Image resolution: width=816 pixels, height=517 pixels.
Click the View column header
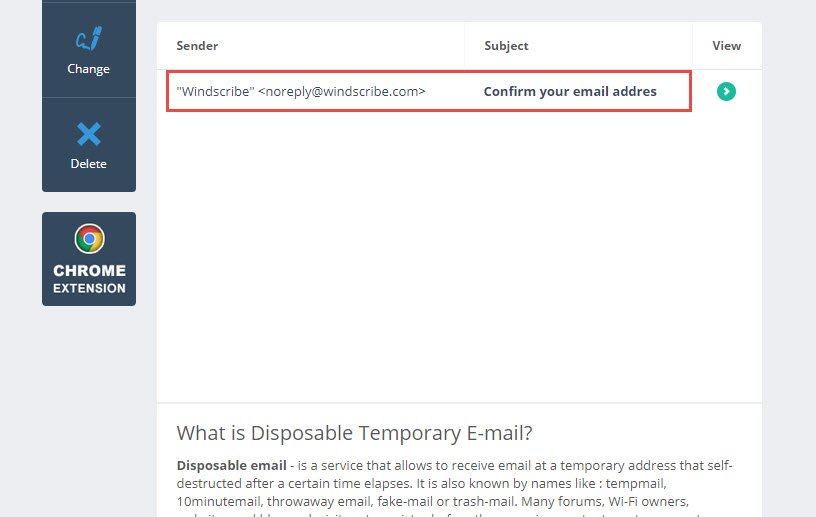click(x=726, y=46)
